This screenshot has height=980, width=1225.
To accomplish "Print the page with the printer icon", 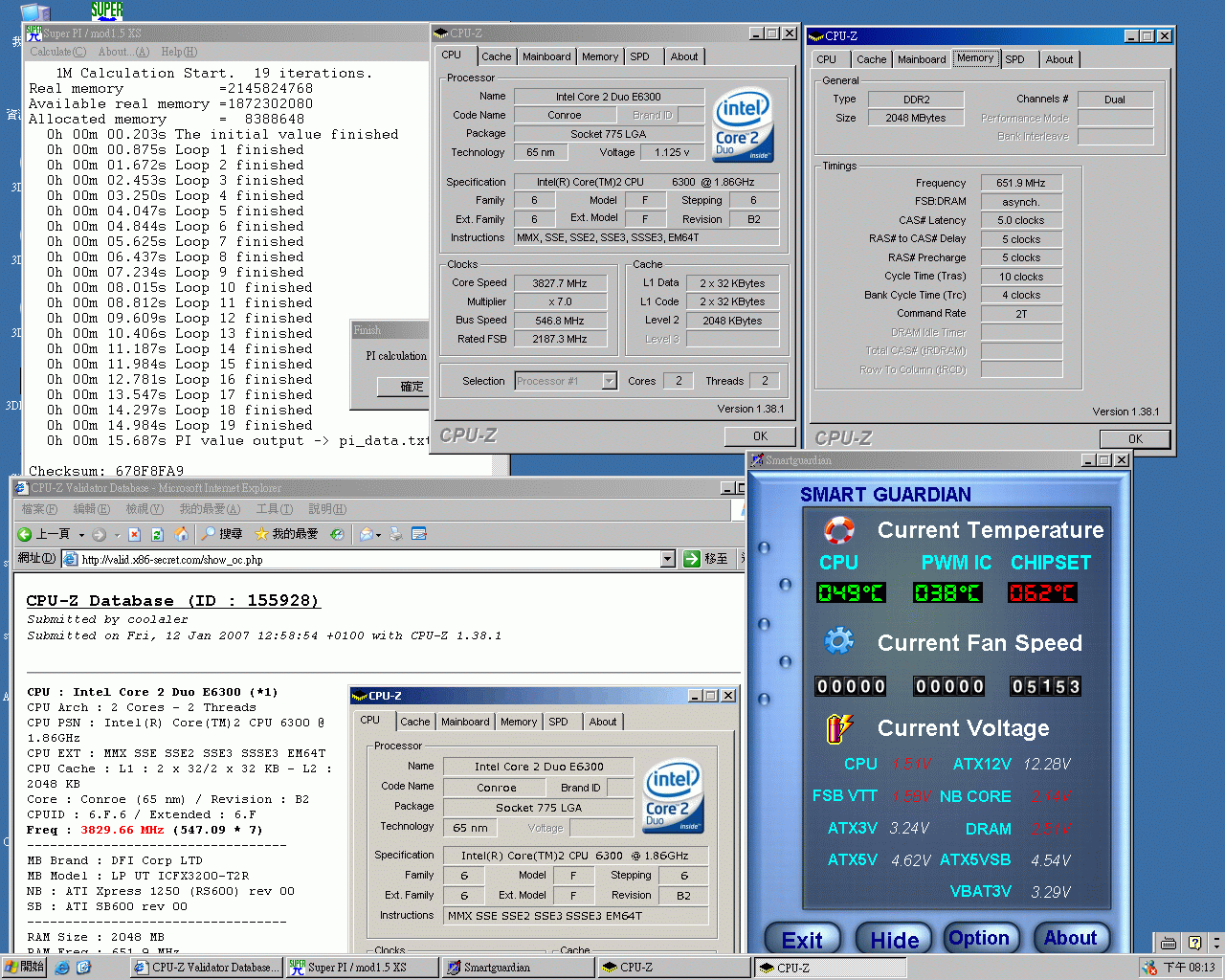I will click(x=395, y=534).
